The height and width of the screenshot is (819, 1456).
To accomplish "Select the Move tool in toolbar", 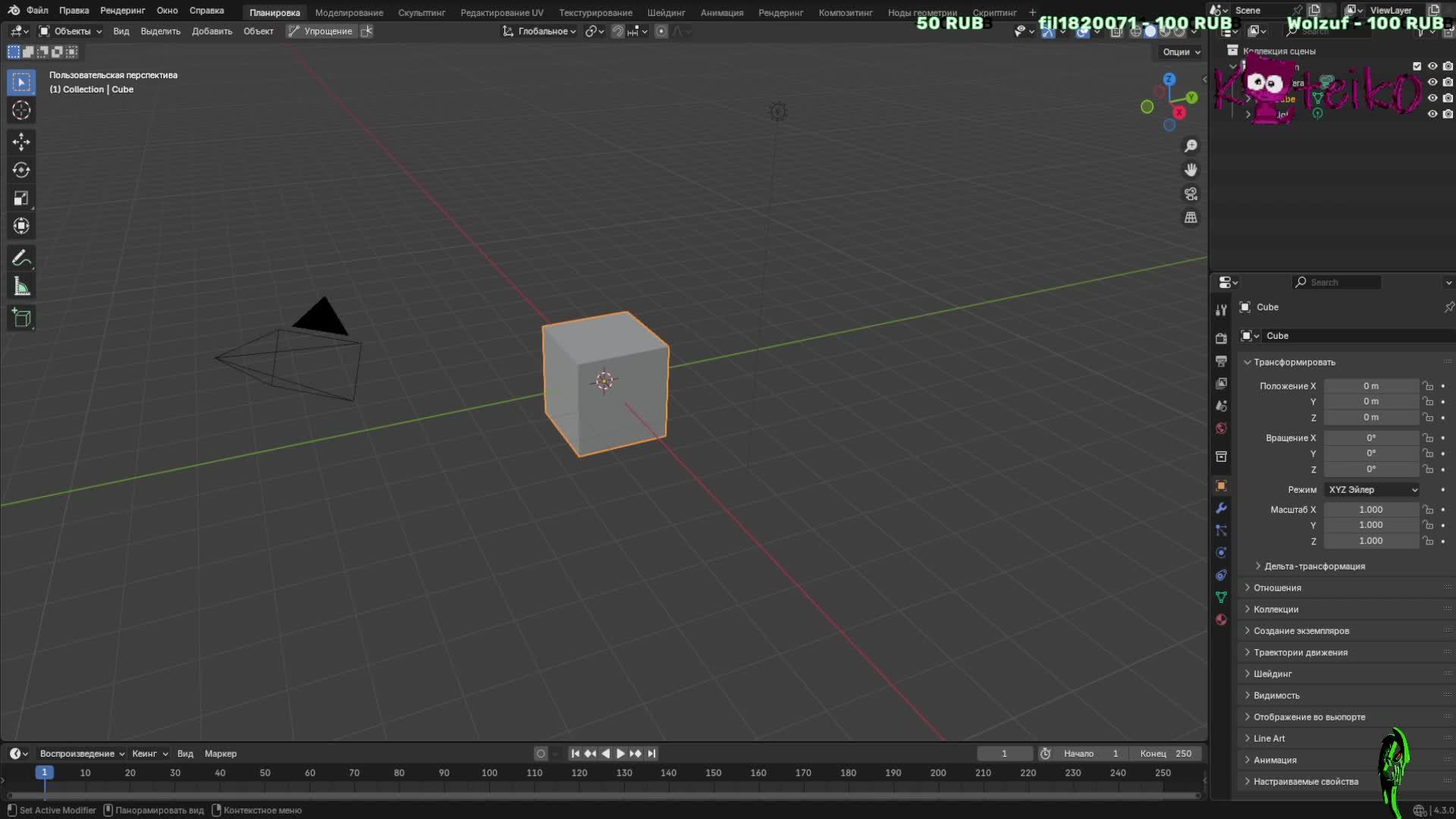I will click(21, 142).
